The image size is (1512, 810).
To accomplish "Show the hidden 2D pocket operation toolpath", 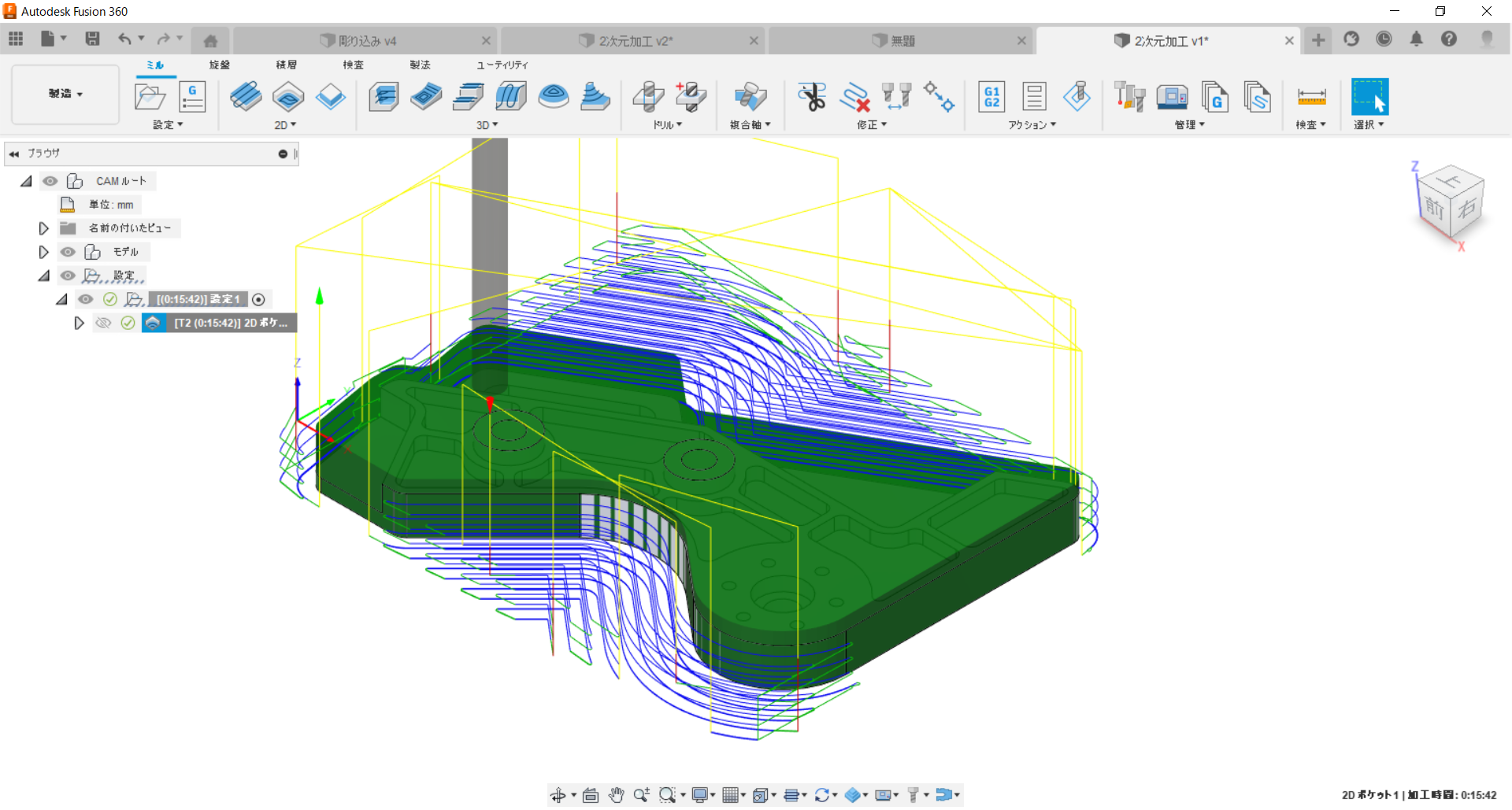I will (x=103, y=323).
